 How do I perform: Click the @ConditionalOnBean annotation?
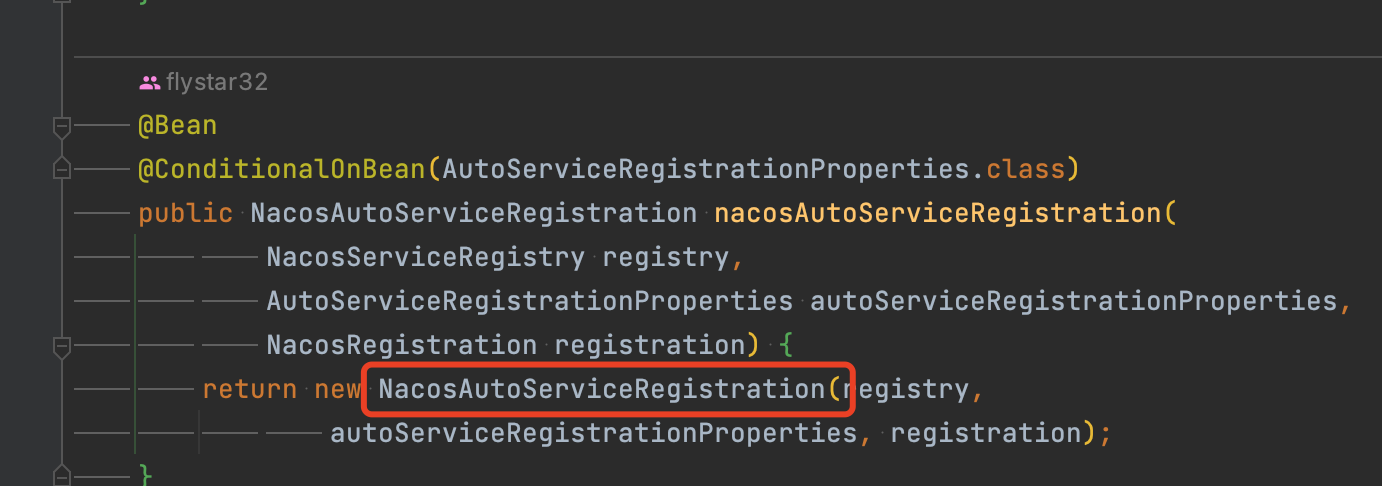tap(282, 169)
